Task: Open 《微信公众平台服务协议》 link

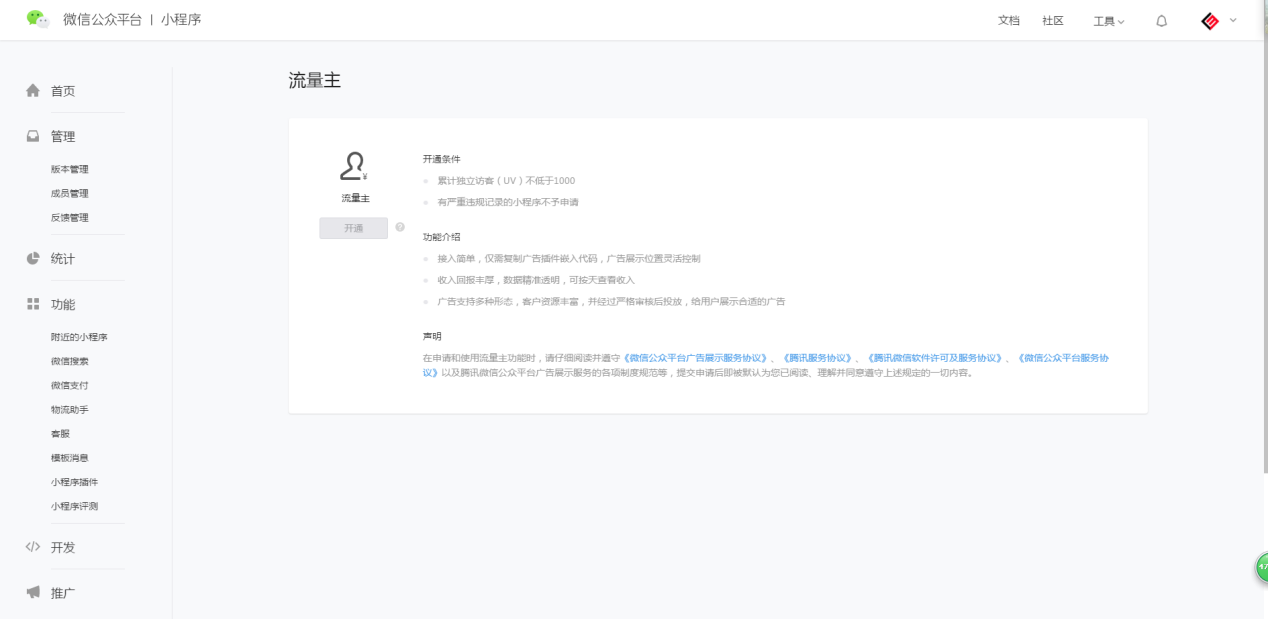Action: point(1063,358)
